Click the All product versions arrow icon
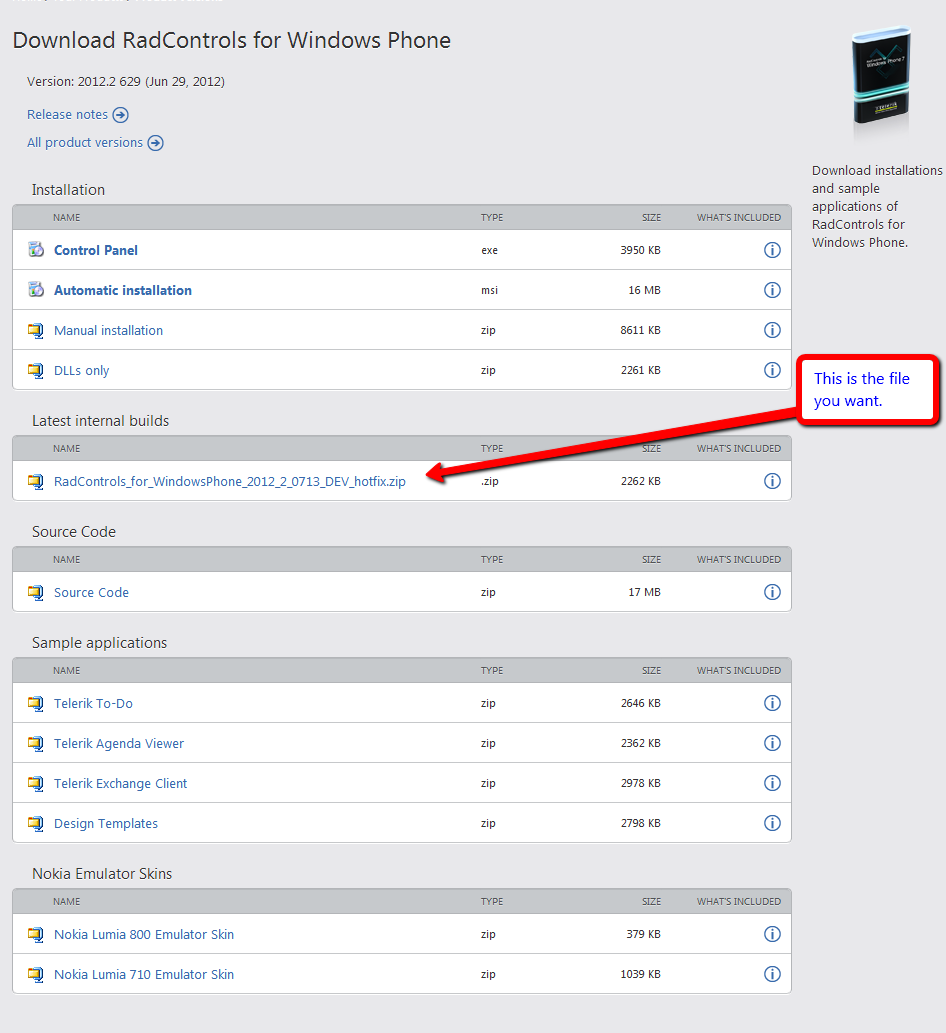 coord(155,143)
